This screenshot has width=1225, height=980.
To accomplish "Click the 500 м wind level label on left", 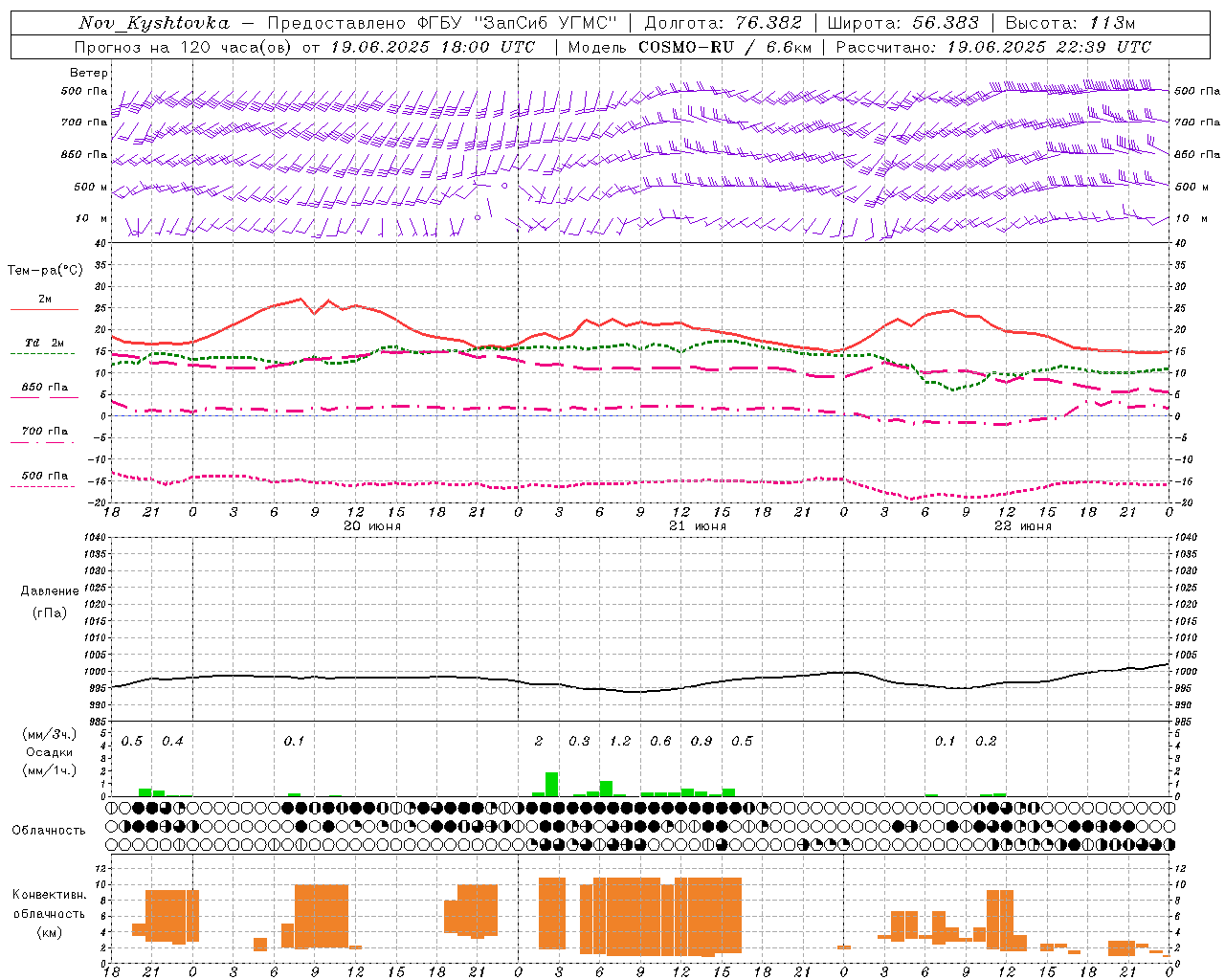I will pos(92,187).
